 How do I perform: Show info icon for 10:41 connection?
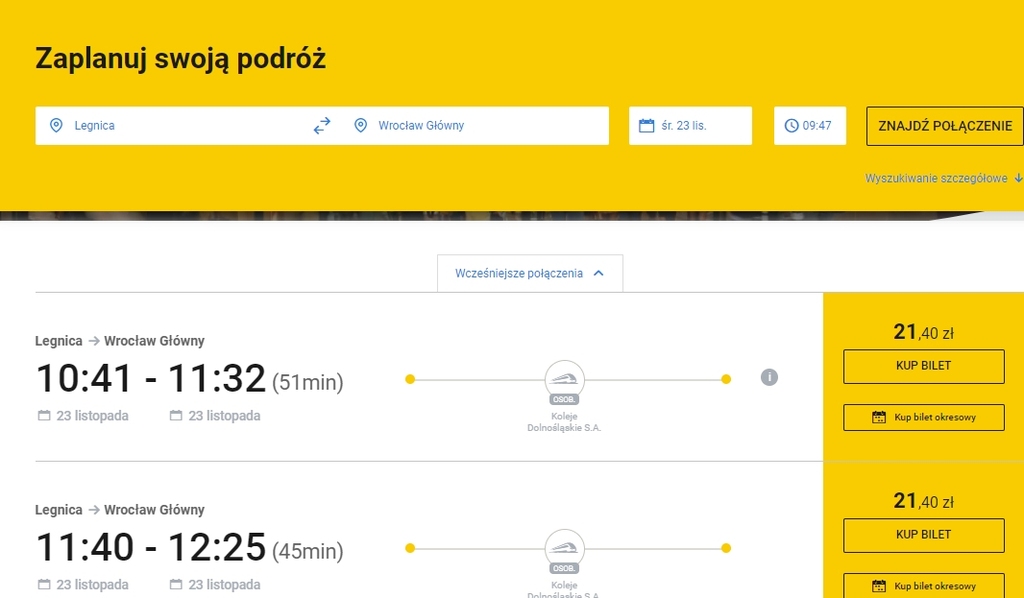pyautogui.click(x=769, y=377)
